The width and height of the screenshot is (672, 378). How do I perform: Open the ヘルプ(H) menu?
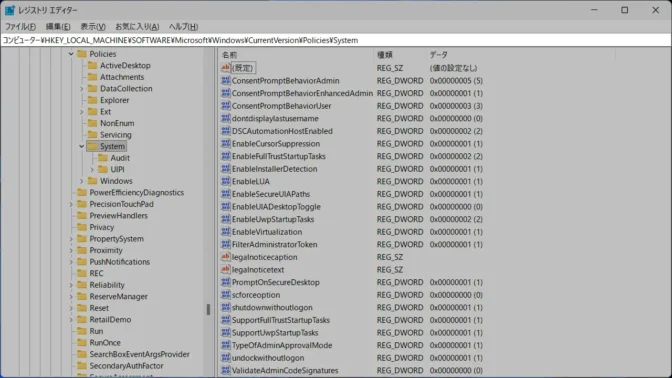tap(183, 27)
